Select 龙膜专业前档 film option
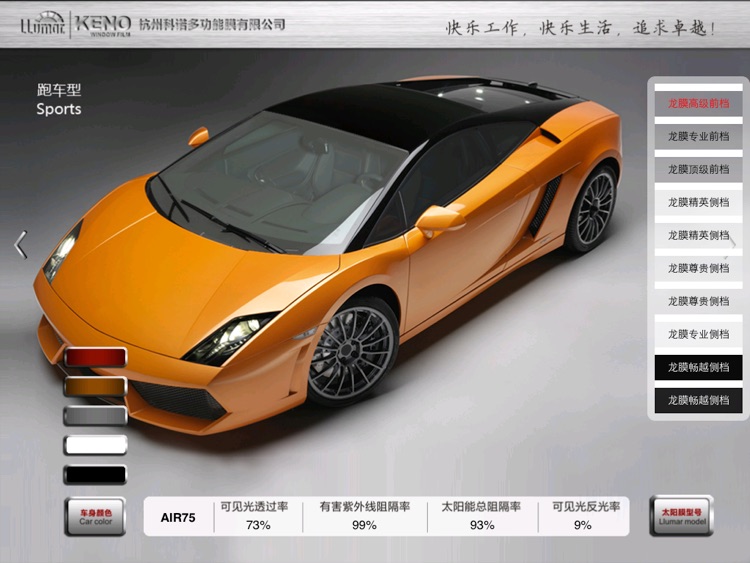Viewport: 750px width, 563px height. (698, 136)
